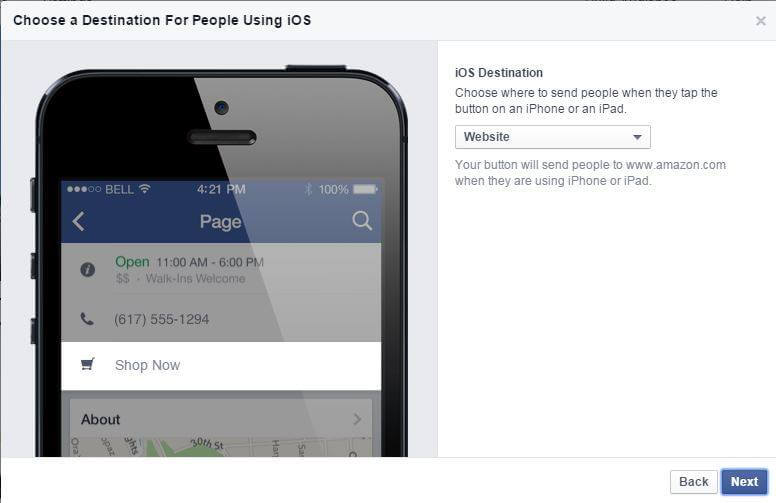Click the phone handset icon
The width and height of the screenshot is (776, 503).
point(87,319)
